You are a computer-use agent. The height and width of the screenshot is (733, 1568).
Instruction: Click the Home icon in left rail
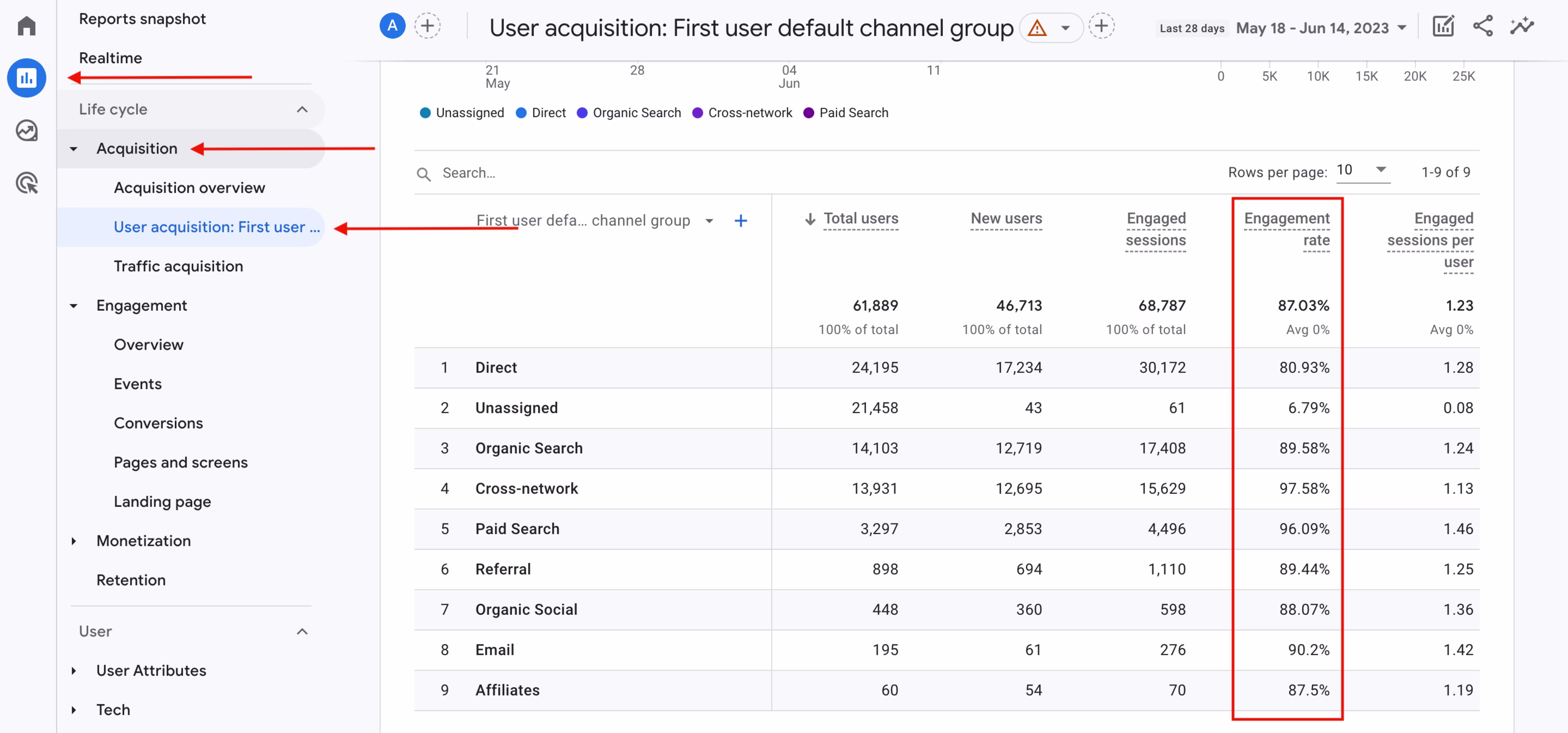tap(27, 26)
